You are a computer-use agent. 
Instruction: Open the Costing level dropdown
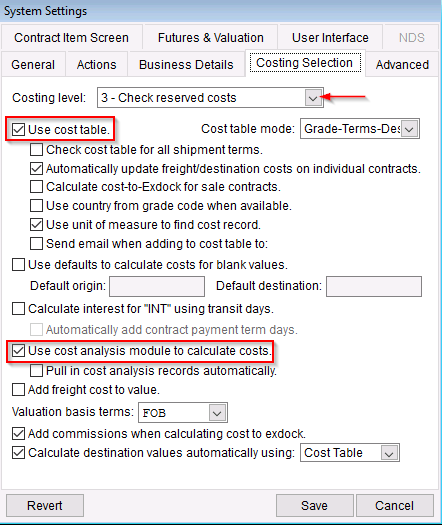click(x=313, y=98)
